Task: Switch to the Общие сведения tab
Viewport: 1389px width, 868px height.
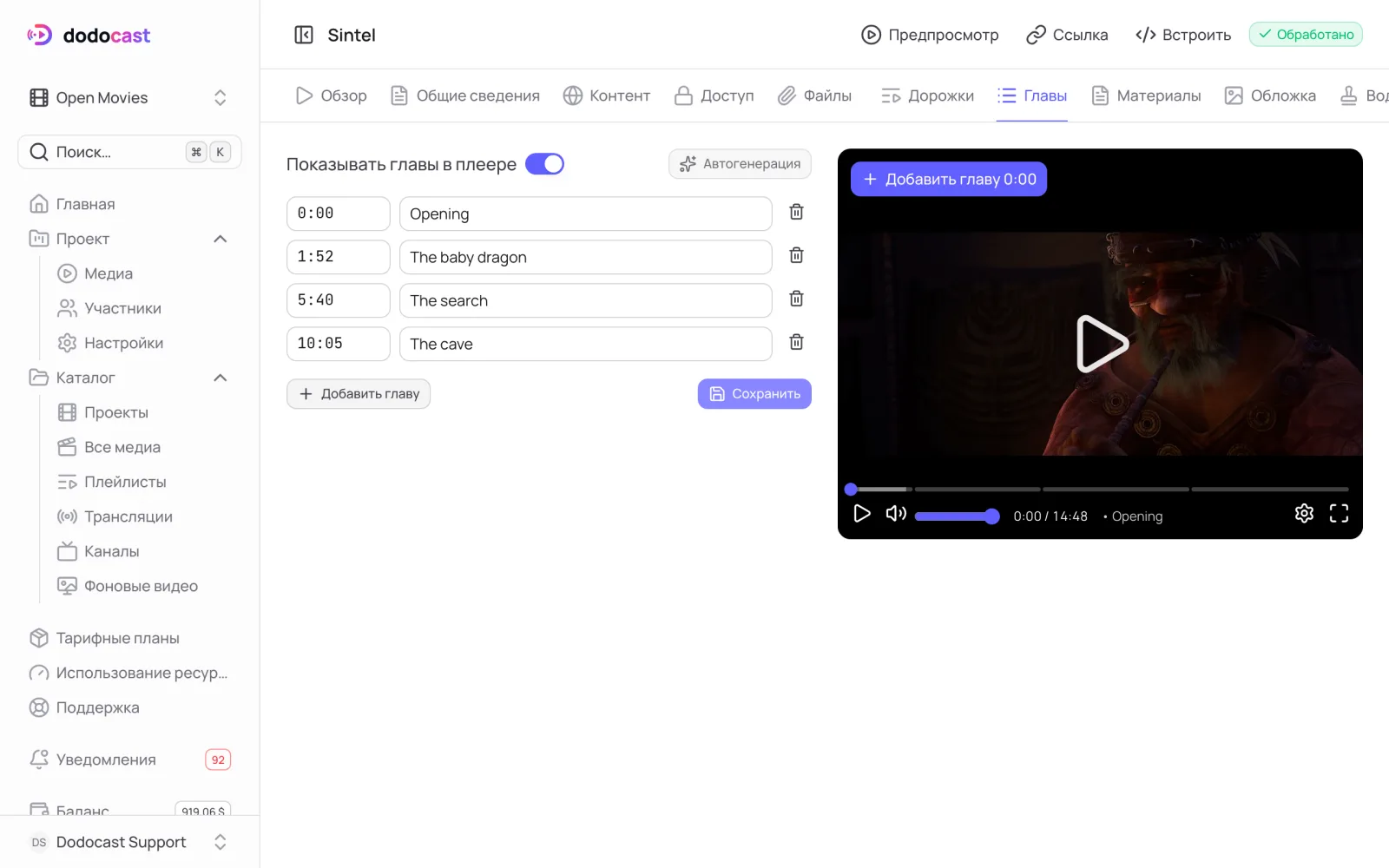Action: 464,95
